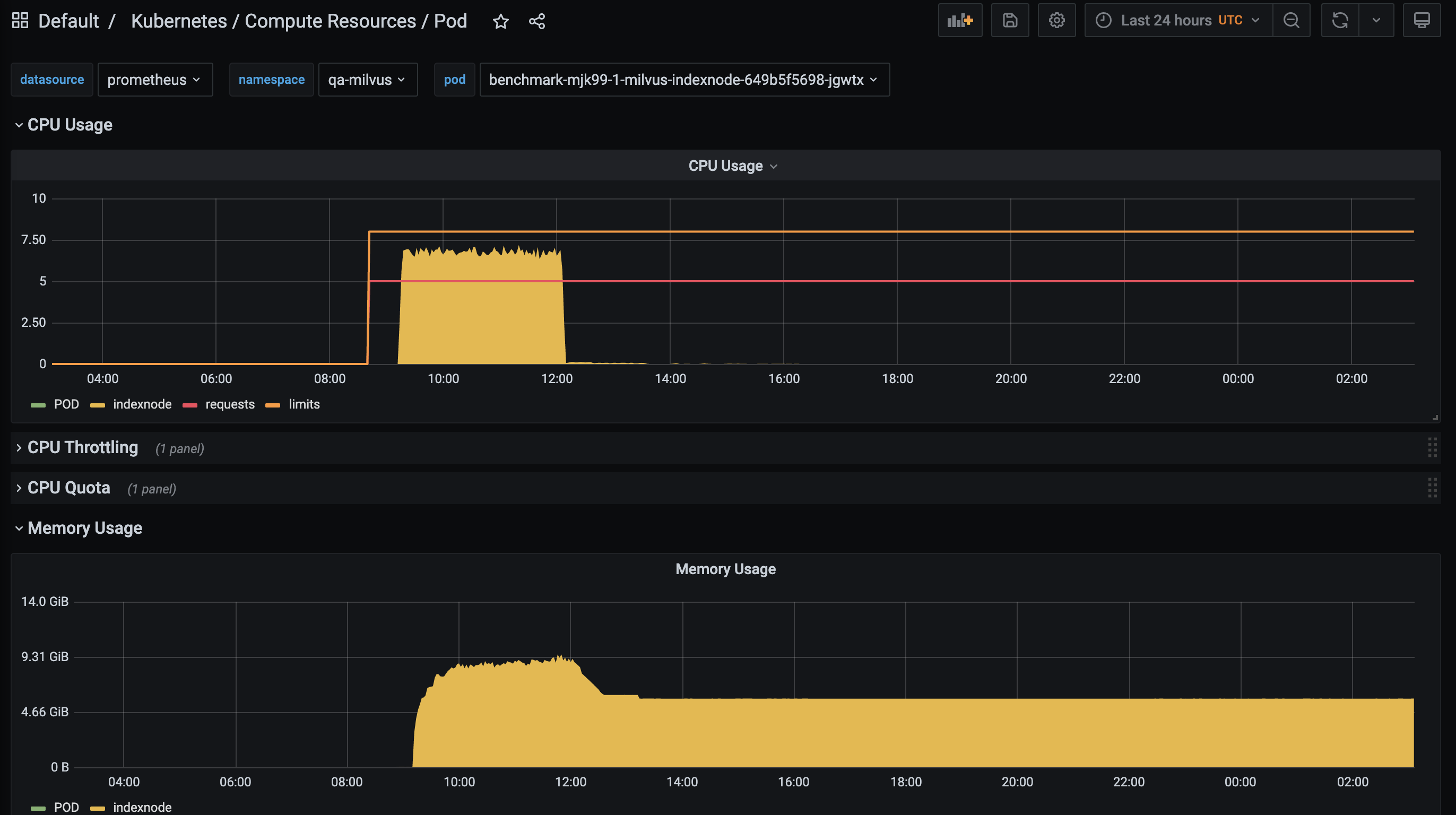Mark dashboard as favorite with star icon
Viewport: 1456px width, 815px height.
pos(500,21)
